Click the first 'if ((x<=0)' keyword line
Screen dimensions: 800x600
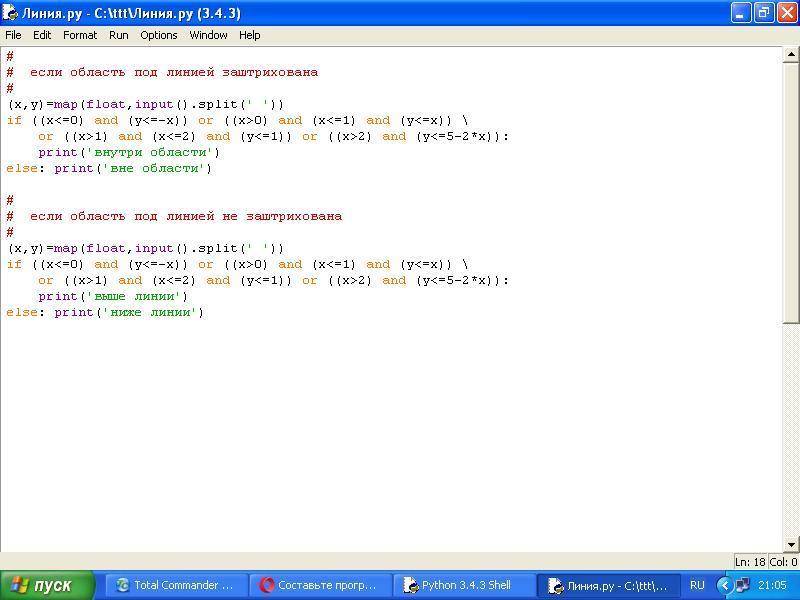click(237, 120)
